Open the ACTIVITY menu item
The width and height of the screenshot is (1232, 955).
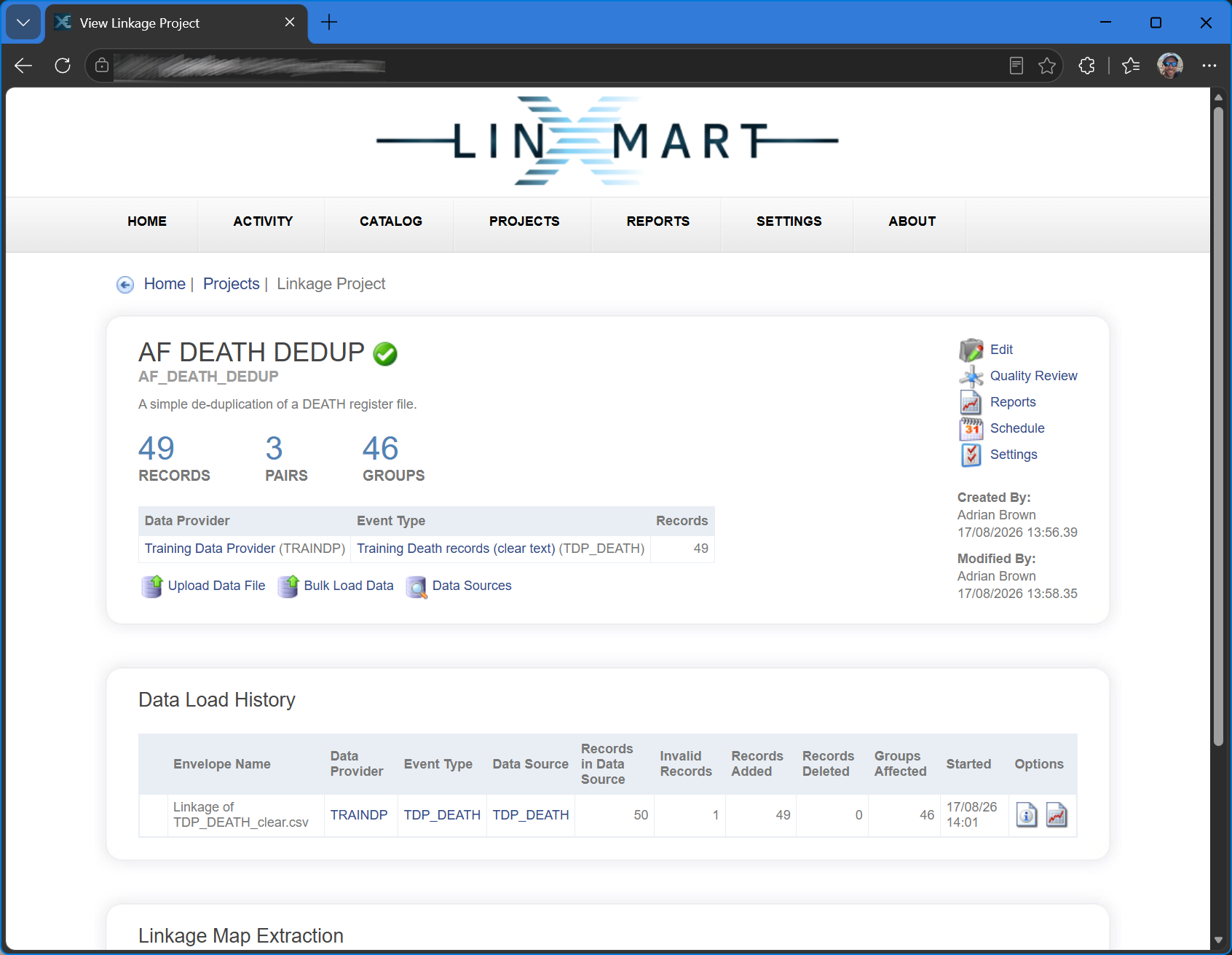coord(263,221)
